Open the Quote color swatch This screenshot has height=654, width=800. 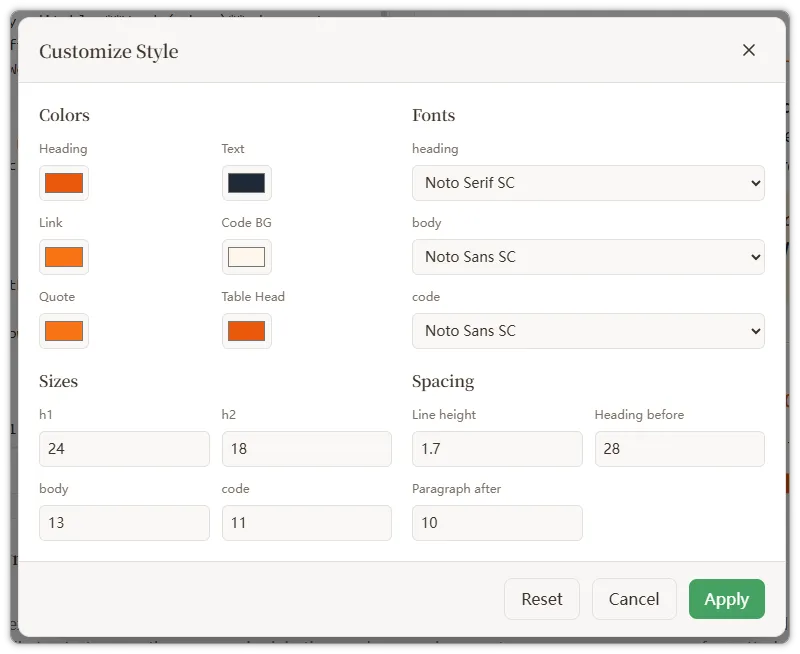tap(64, 331)
